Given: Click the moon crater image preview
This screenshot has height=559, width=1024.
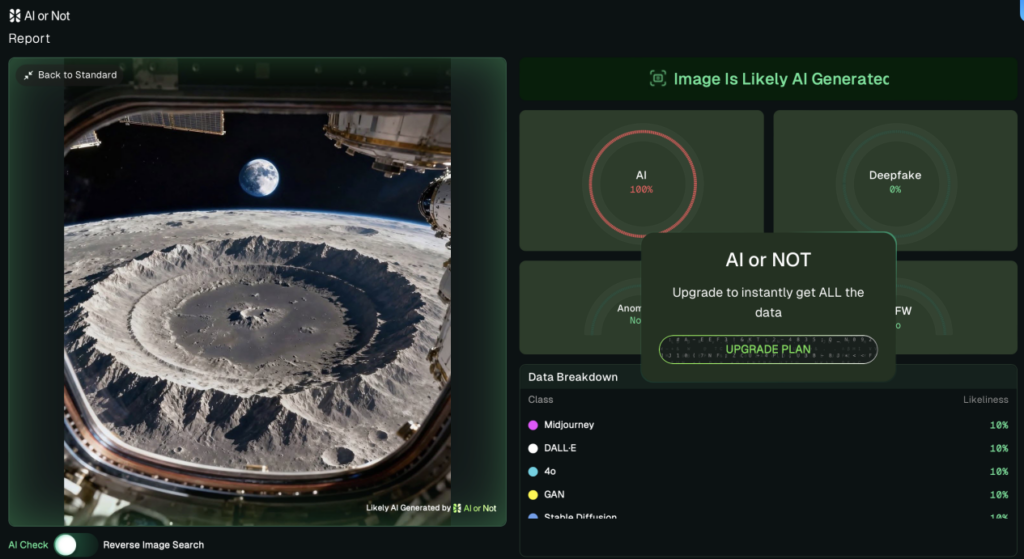Looking at the screenshot, I should [257, 300].
